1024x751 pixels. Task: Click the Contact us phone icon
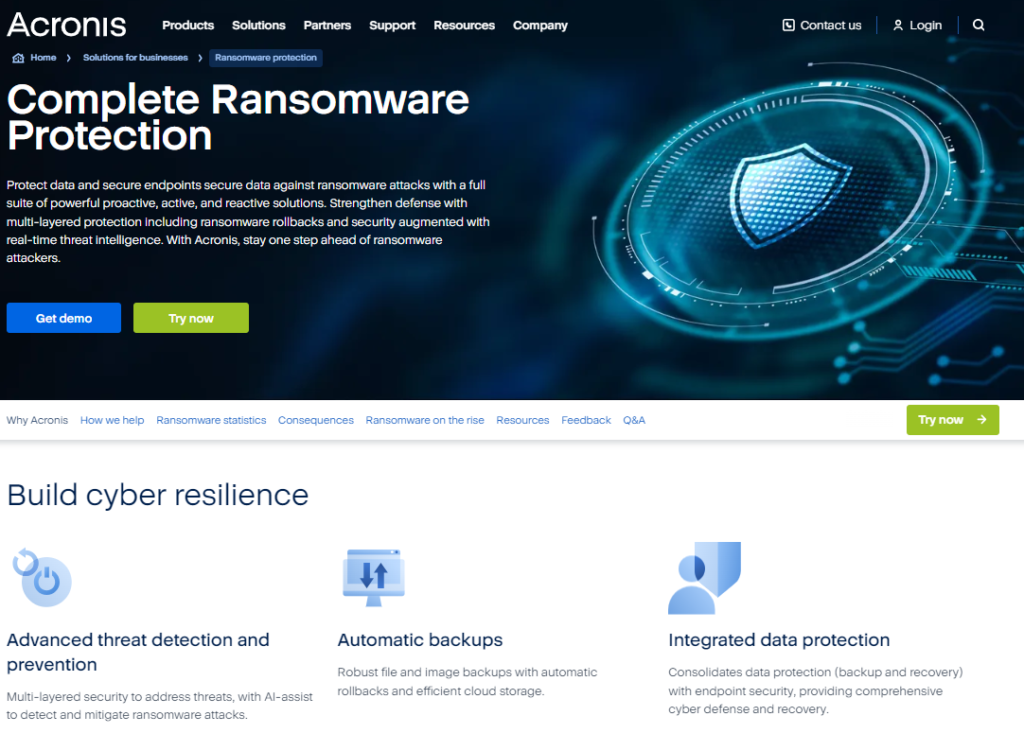(788, 25)
